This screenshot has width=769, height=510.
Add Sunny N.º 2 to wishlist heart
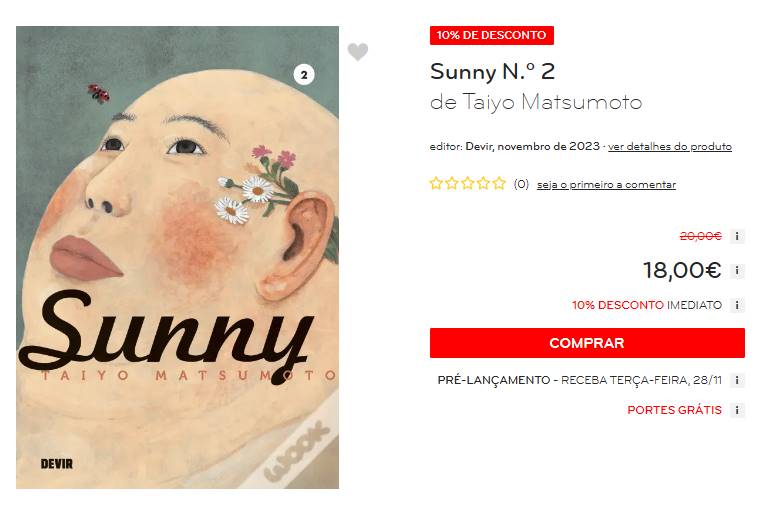pyautogui.click(x=358, y=52)
